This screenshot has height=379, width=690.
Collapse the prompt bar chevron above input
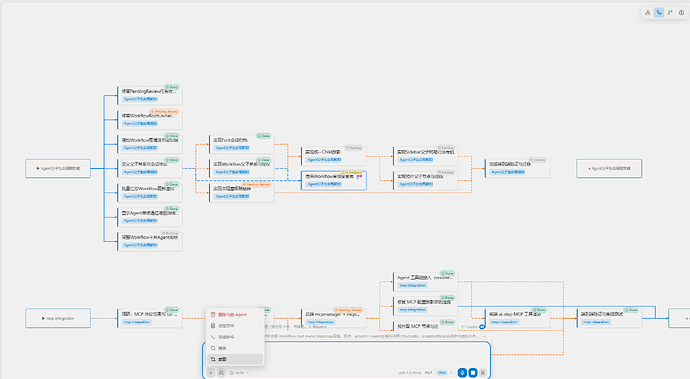pos(484,336)
